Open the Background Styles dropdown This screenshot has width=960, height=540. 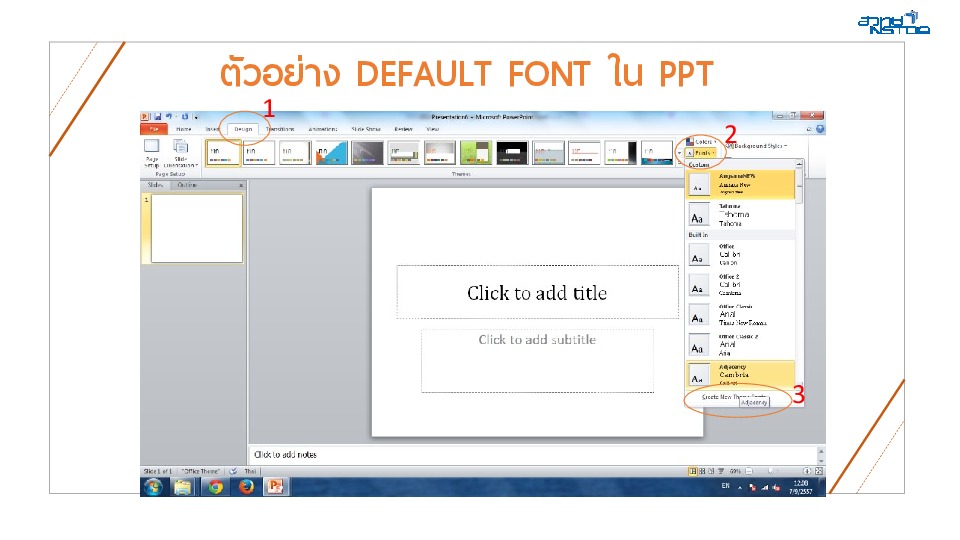[x=757, y=146]
